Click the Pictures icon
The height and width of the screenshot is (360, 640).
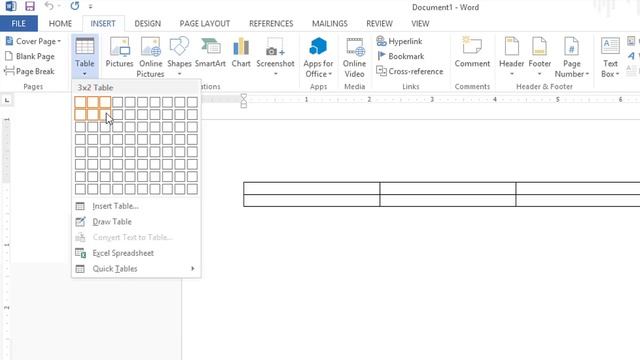point(120,46)
